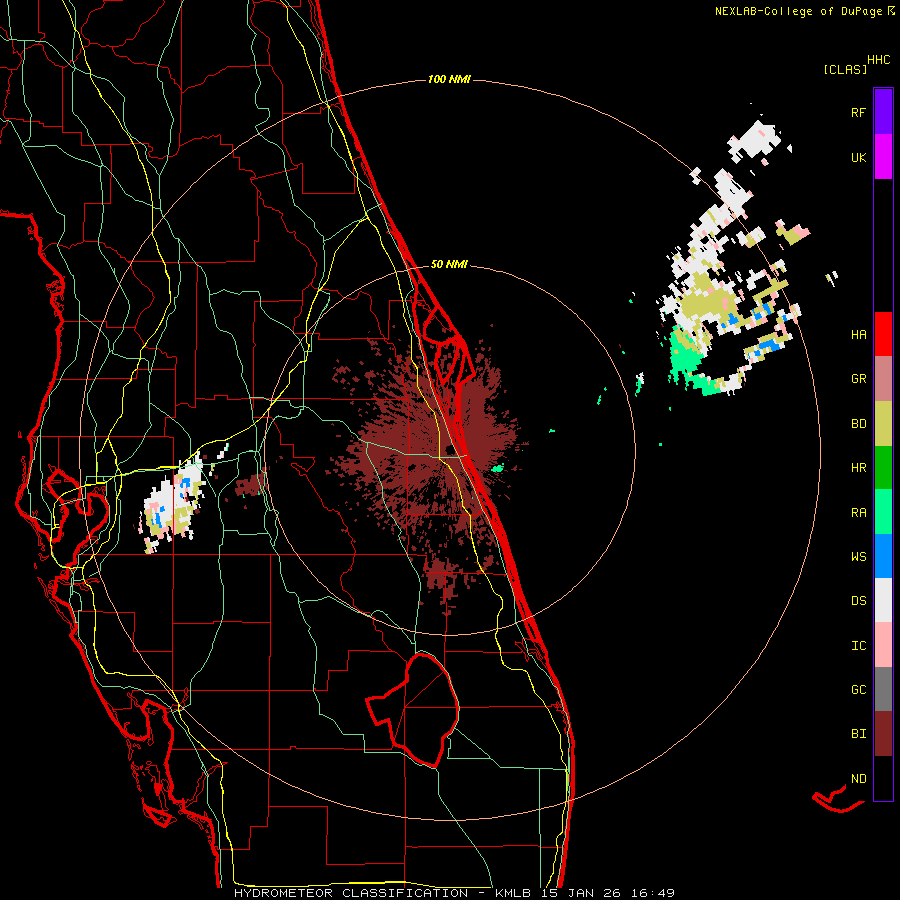Image resolution: width=900 pixels, height=900 pixels.
Task: Click the UK magenta legend swatch
Action: click(x=883, y=157)
